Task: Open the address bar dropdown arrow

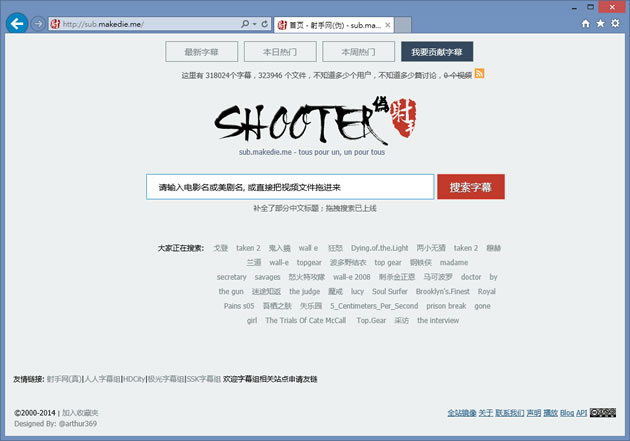Action: (255, 24)
